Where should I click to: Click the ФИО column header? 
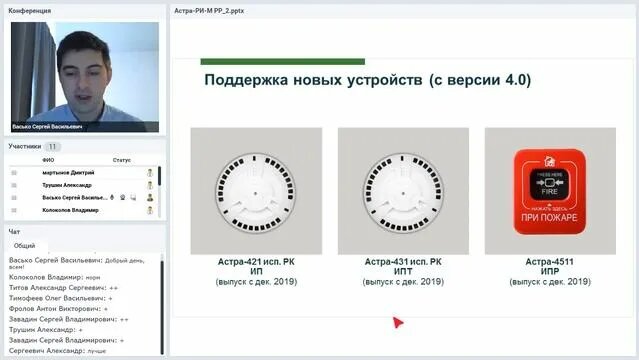(48, 160)
